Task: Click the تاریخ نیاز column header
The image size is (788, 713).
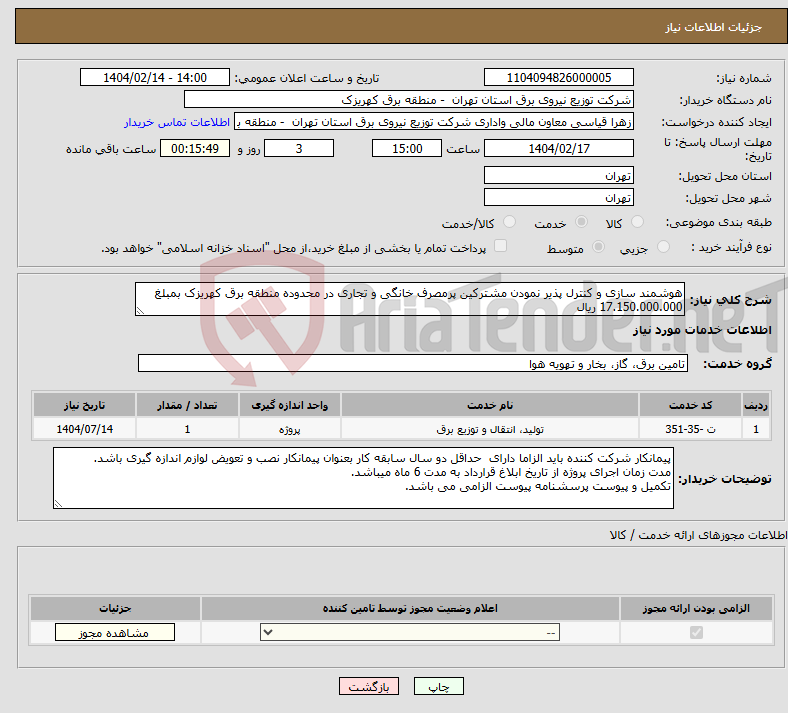Action: pyautogui.click(x=84, y=405)
